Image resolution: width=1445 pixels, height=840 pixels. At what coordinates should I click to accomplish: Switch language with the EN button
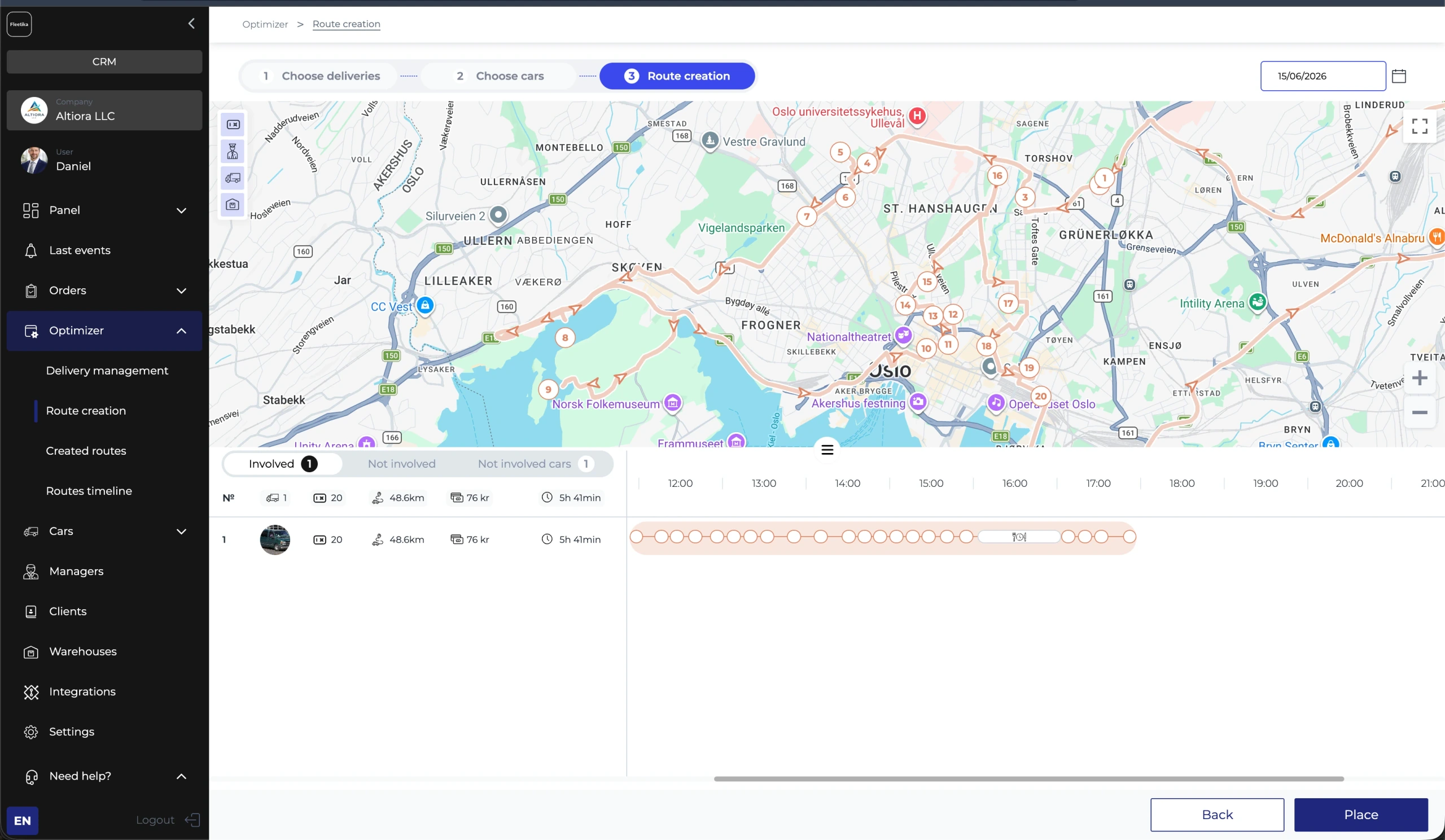pyautogui.click(x=23, y=820)
